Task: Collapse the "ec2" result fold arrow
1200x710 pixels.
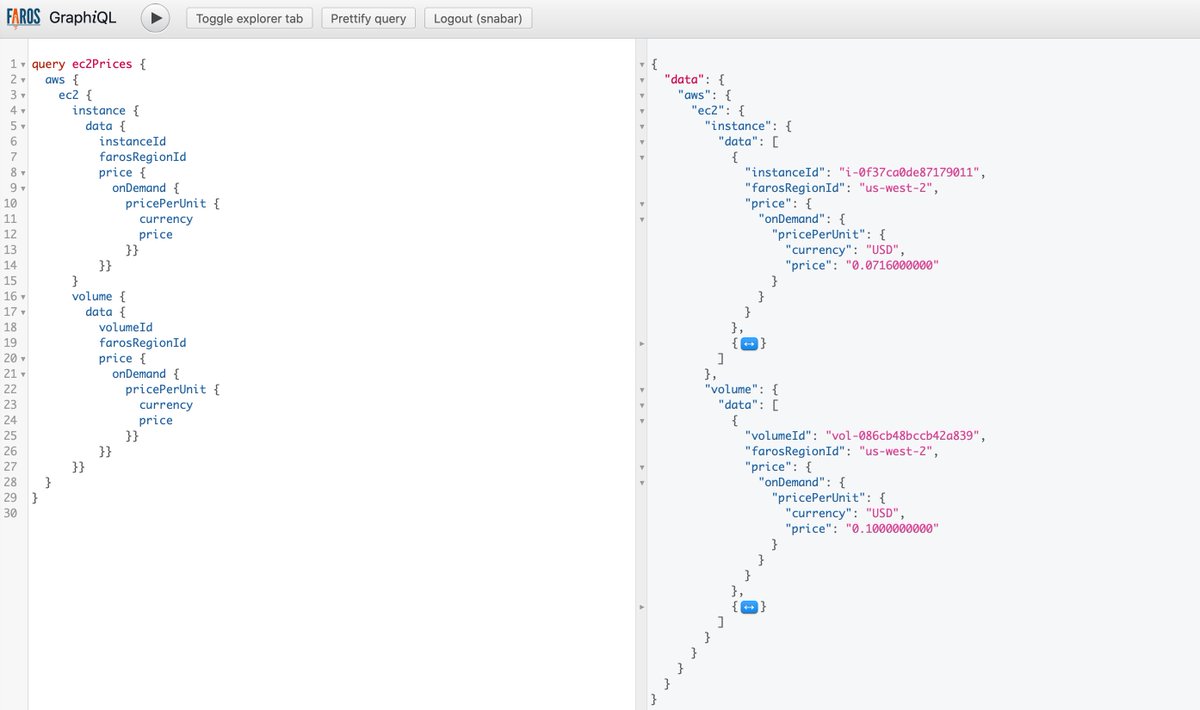Action: coord(642,111)
